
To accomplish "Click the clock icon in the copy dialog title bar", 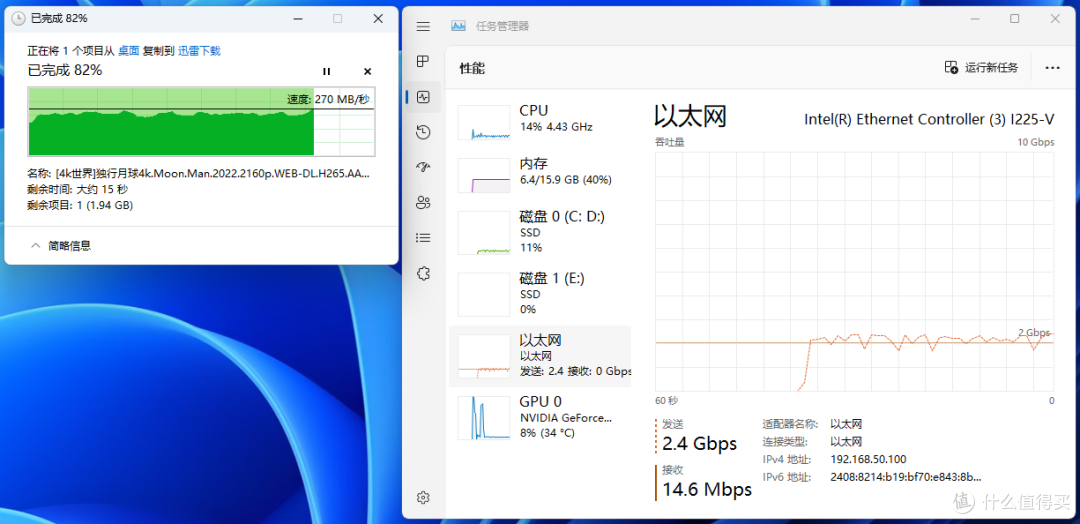I will tap(19, 19).
